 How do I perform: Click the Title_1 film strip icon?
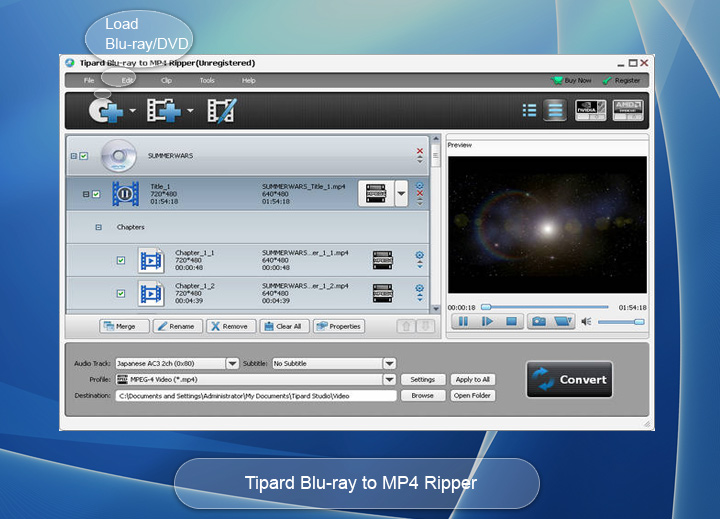[x=125, y=194]
